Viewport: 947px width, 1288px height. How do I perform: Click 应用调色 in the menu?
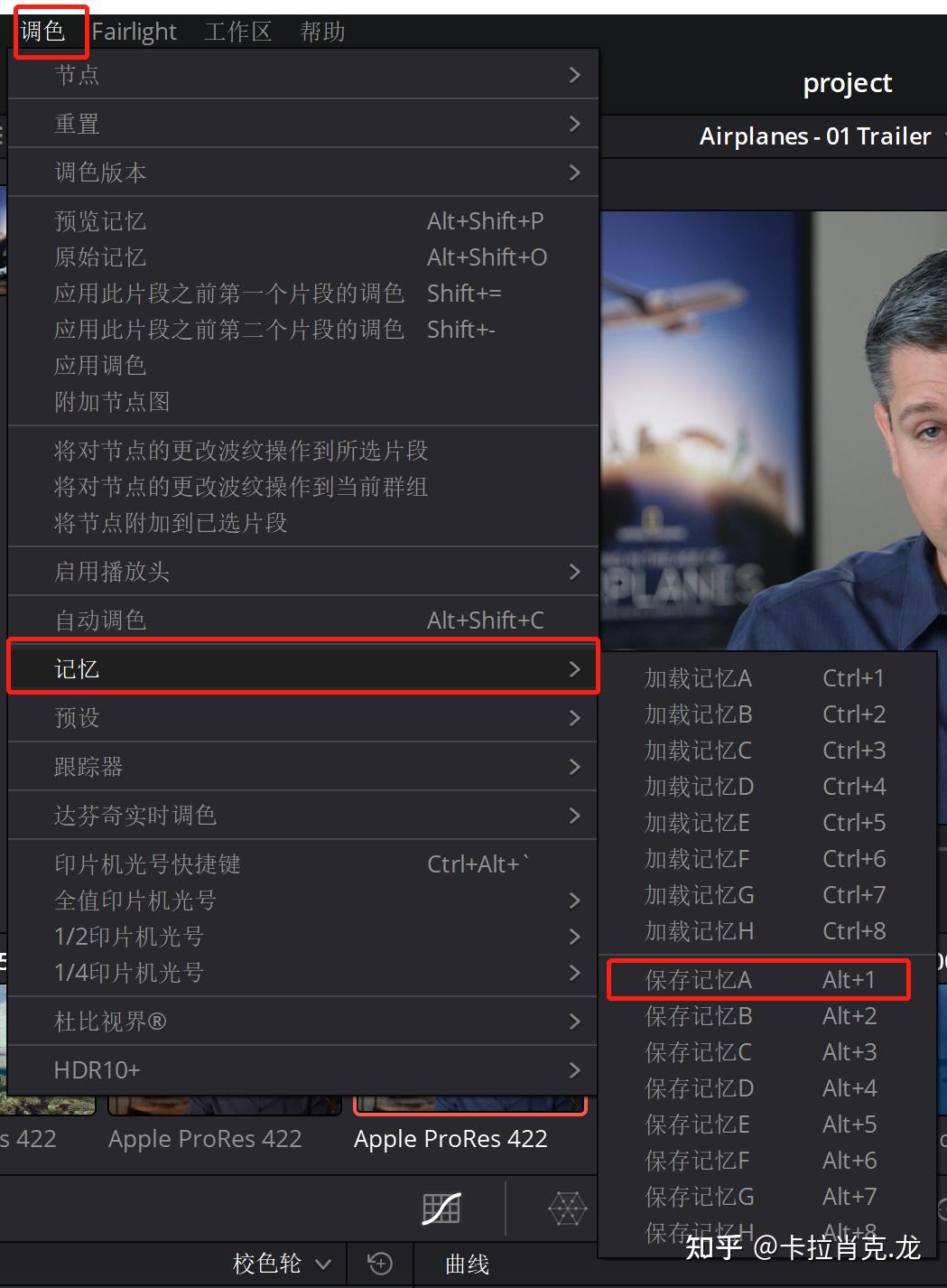tap(98, 365)
